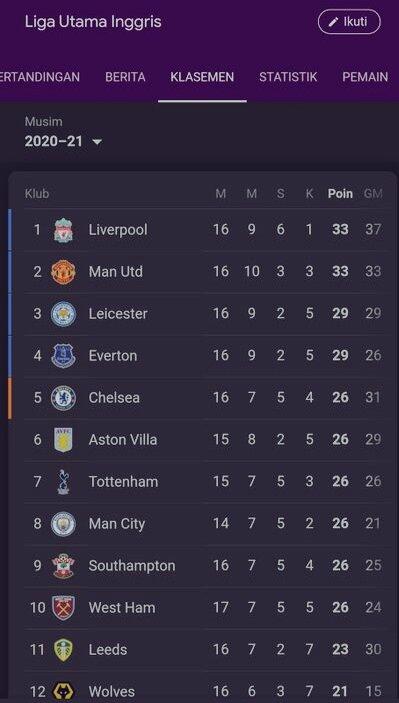Open West Ham via its crest

[63, 608]
